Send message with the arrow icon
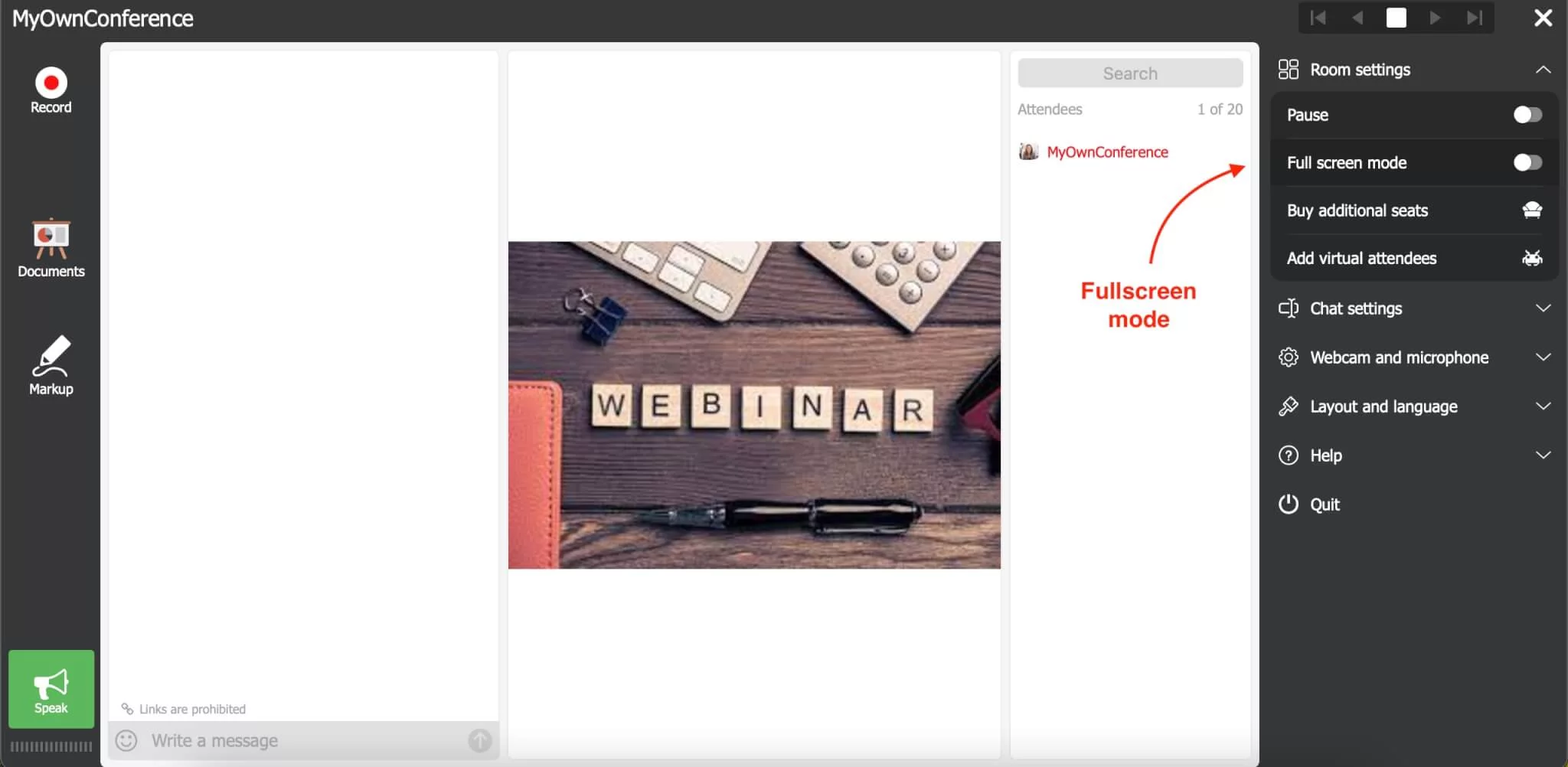 (480, 740)
